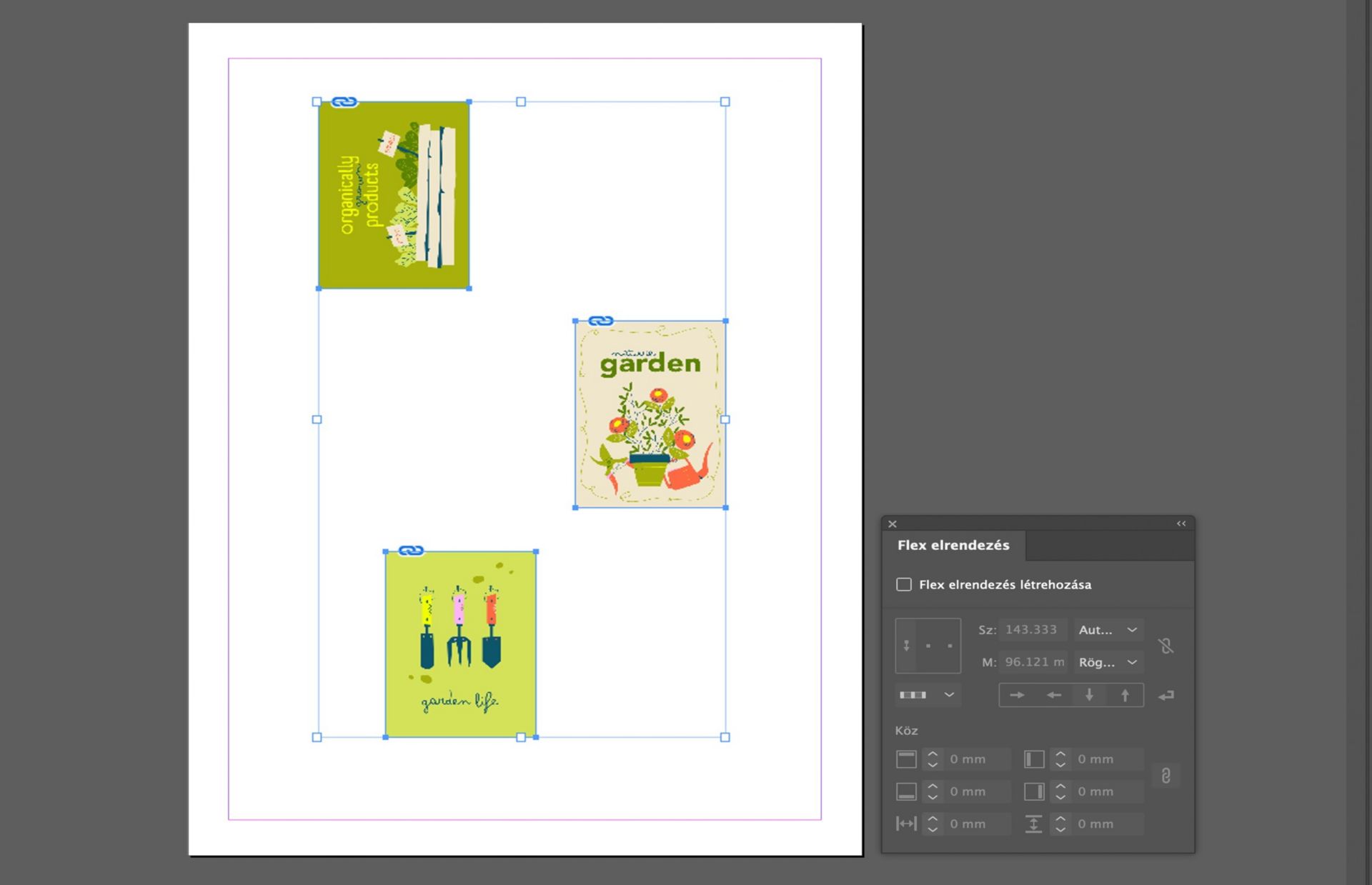This screenshot has width=1372, height=885.
Task: Toggle the width-height constrain broken link icon
Action: coord(1166,646)
